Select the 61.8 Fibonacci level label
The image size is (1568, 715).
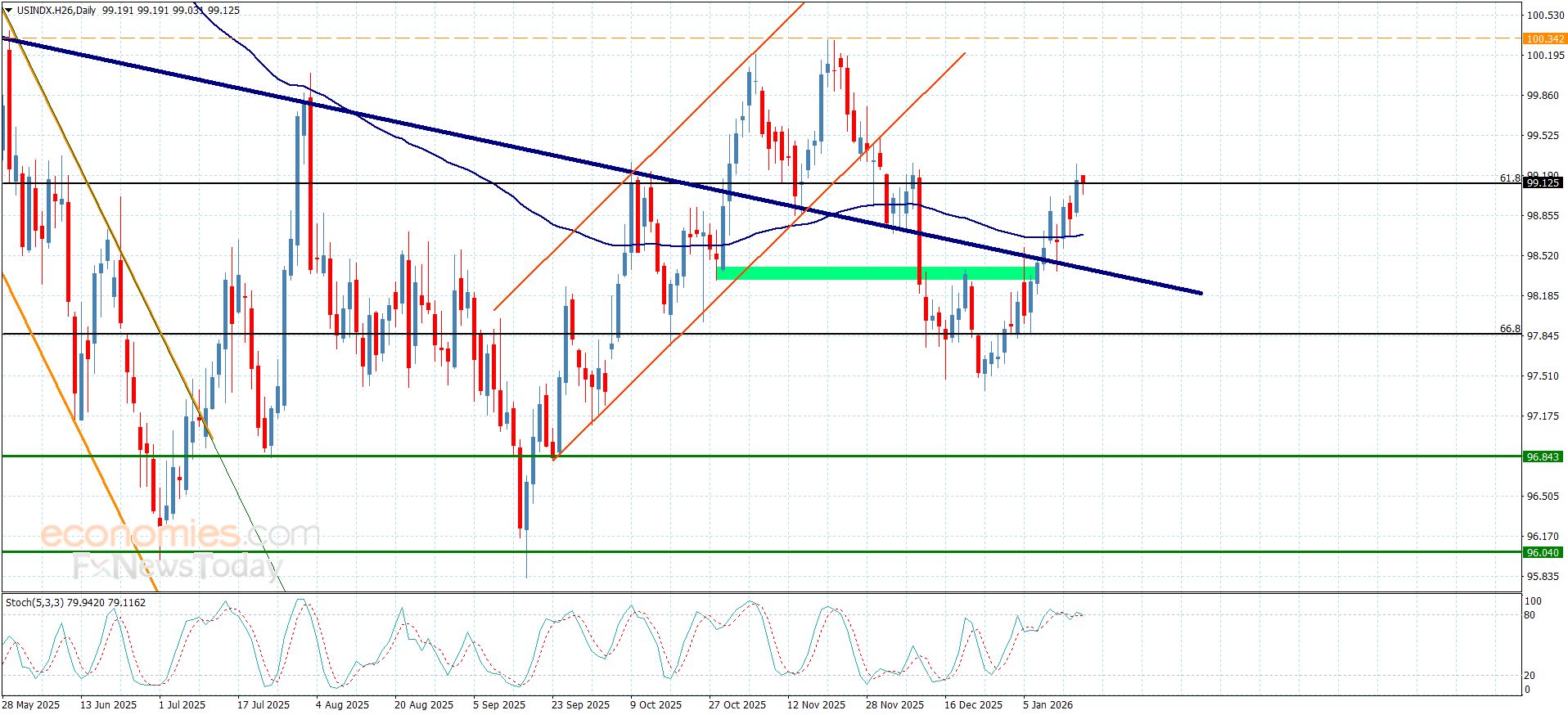1510,178
